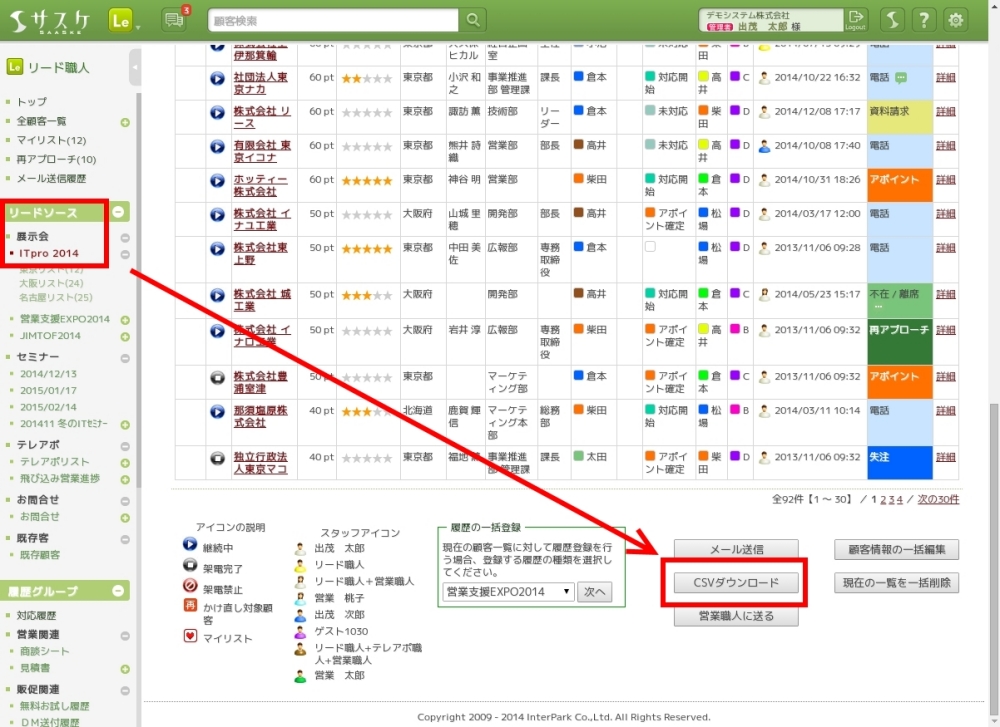Click stop status icon beside 独立行政法人東京マコ
The width and height of the screenshot is (1000, 727).
tap(218, 457)
